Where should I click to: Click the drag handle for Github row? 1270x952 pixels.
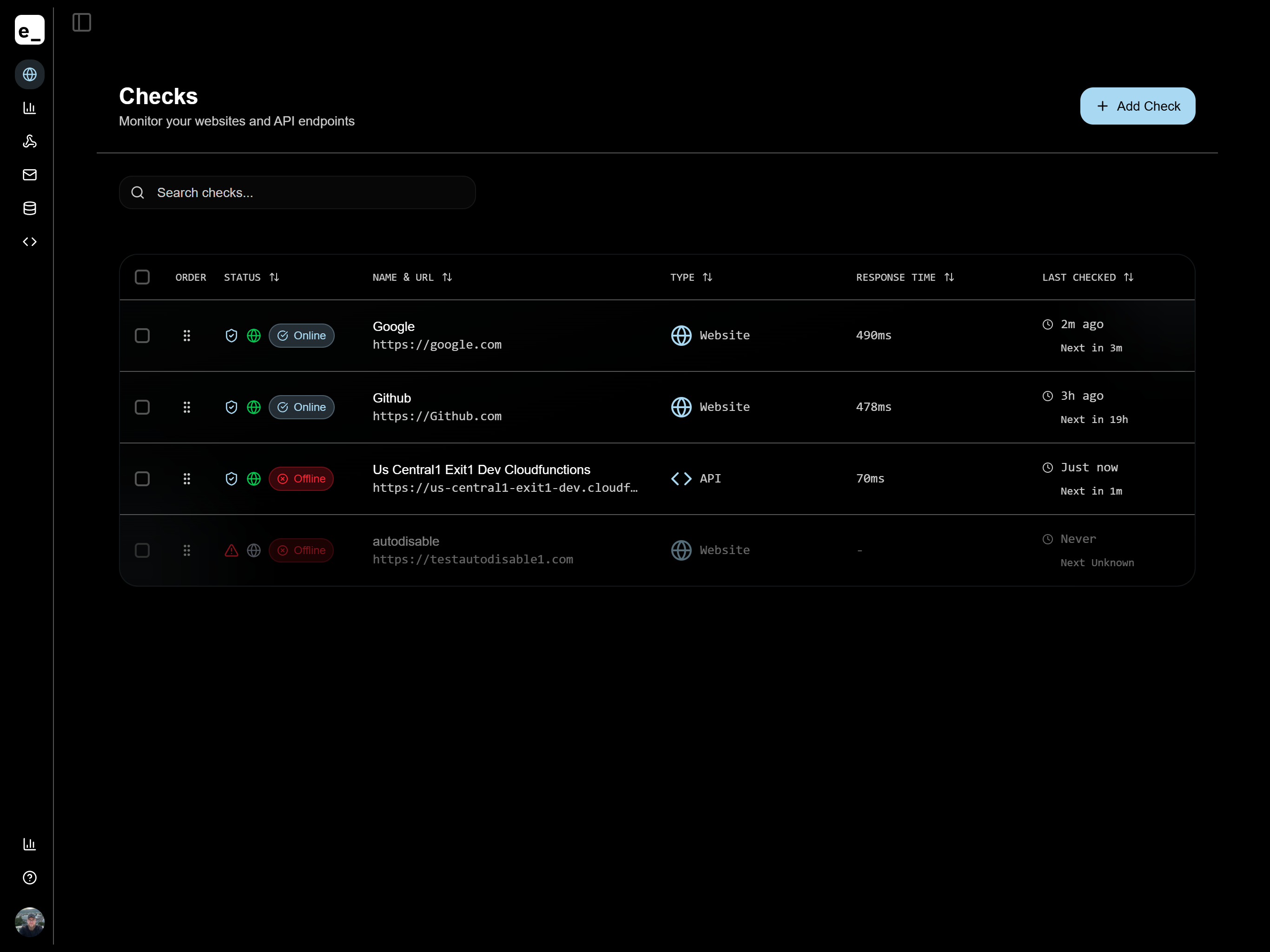[186, 407]
